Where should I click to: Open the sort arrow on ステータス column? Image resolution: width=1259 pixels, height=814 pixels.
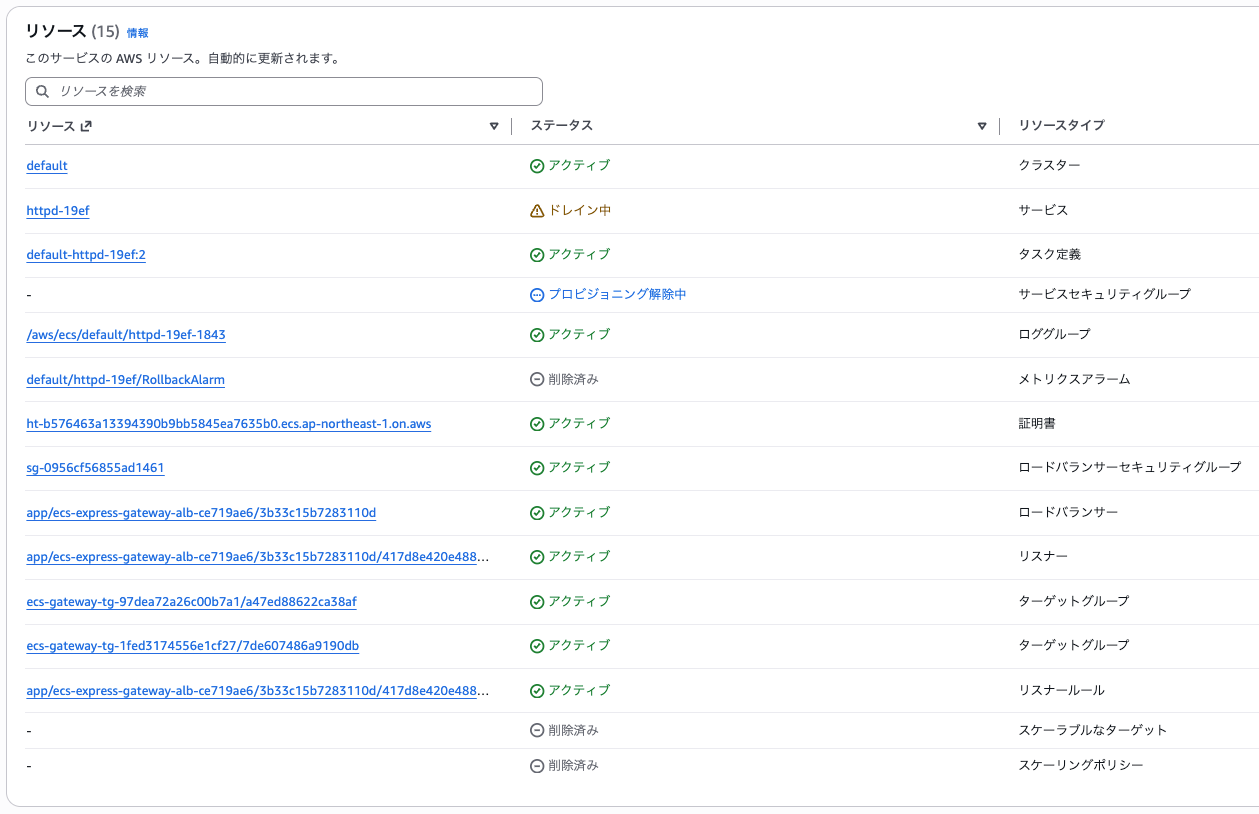pos(982,126)
